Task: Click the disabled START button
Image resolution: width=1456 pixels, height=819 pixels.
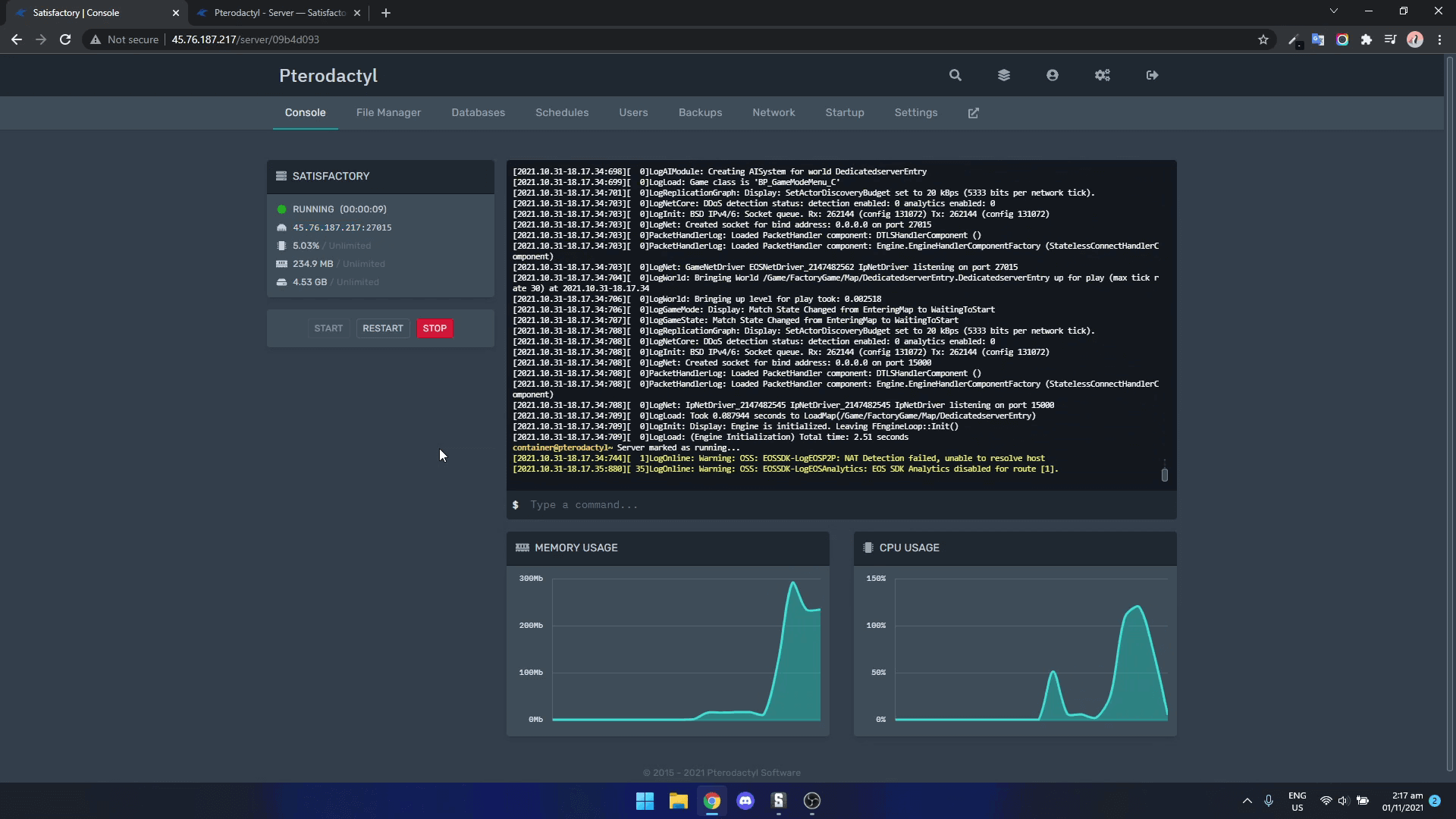Action: (328, 328)
